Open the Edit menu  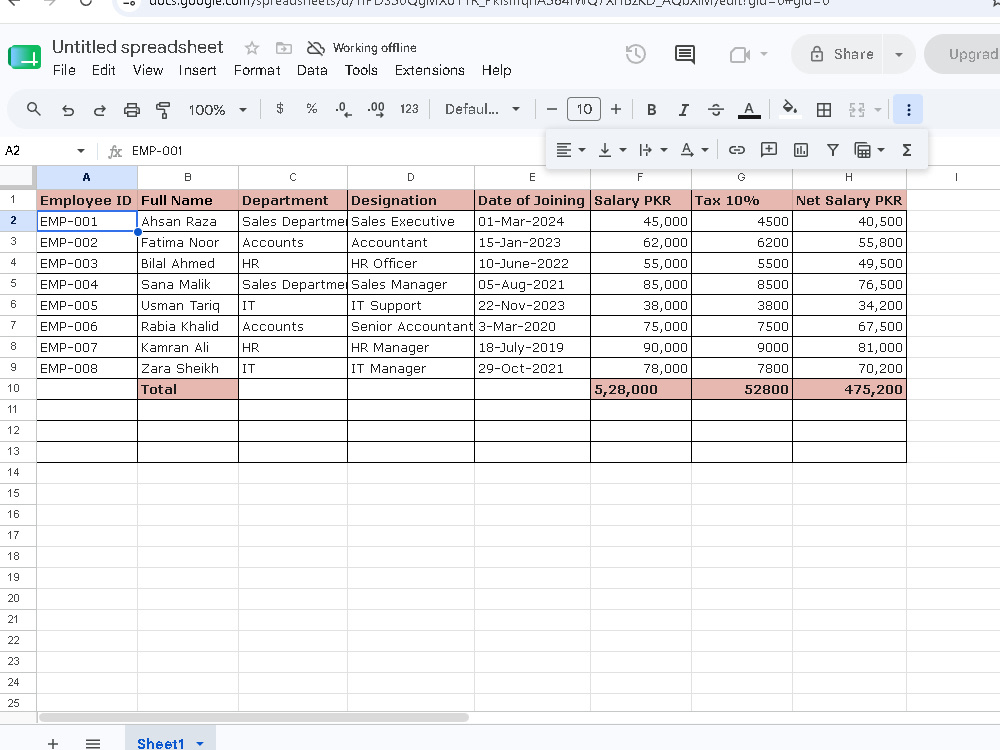(103, 70)
